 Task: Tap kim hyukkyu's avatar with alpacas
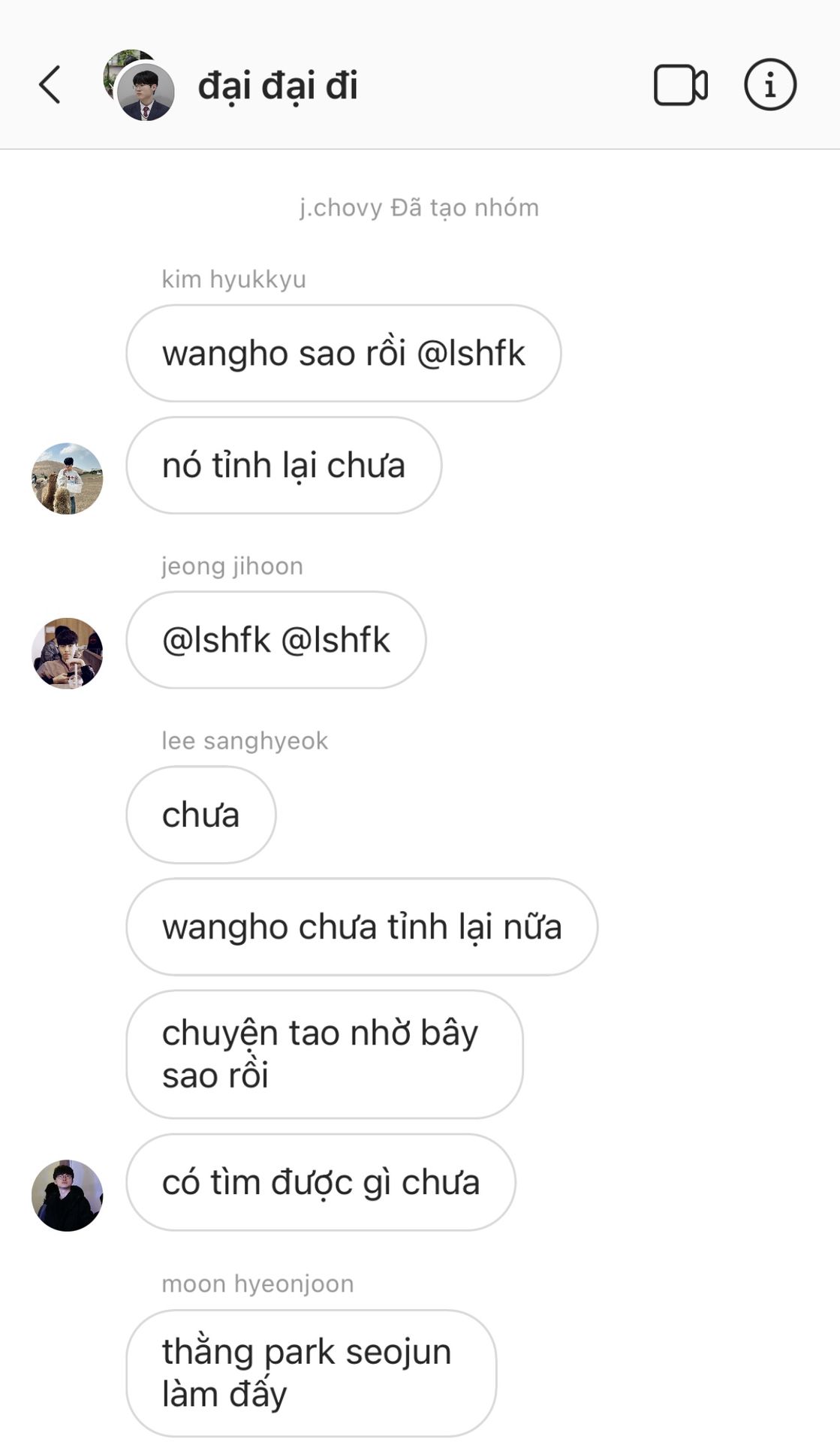click(68, 478)
